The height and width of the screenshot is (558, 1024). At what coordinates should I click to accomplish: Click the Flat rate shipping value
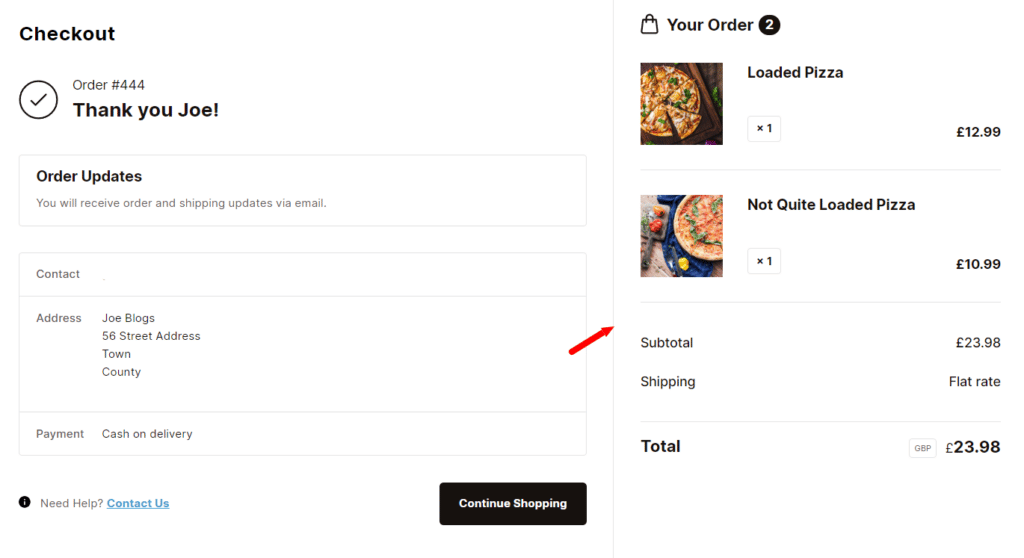click(x=974, y=381)
